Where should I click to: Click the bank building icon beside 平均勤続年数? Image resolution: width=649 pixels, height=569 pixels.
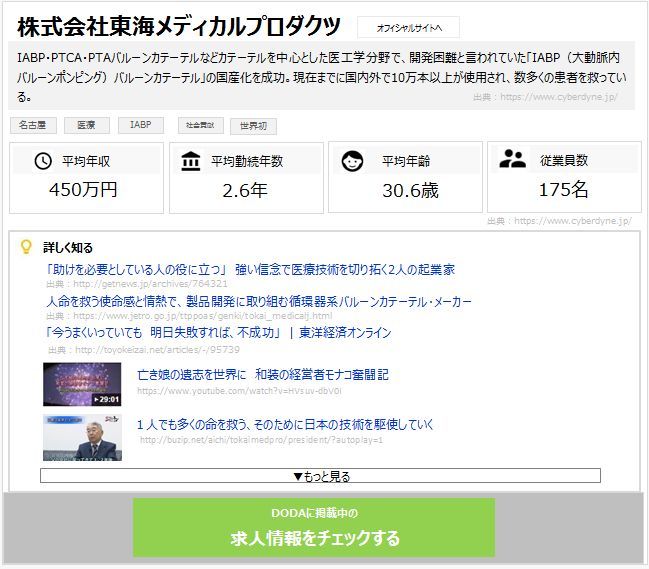click(190, 161)
